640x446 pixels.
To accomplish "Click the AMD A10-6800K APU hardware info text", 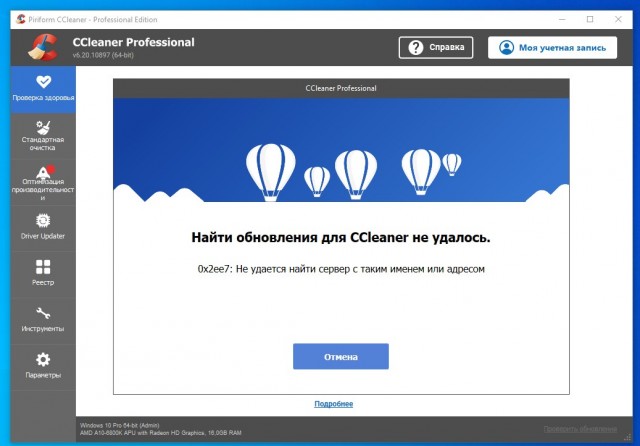I will 160,433.
